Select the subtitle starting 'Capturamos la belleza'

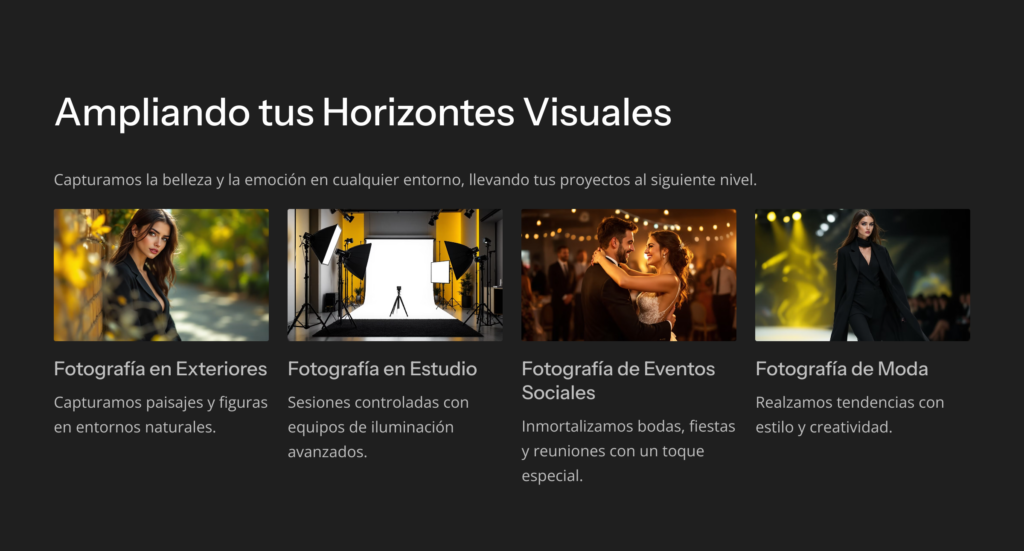coord(405,180)
